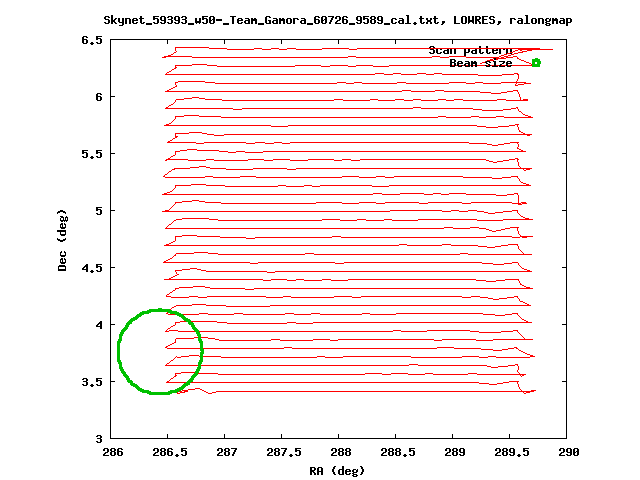Click the 'Scan pattern' legend label
This screenshot has height=480, width=640.
(470, 50)
